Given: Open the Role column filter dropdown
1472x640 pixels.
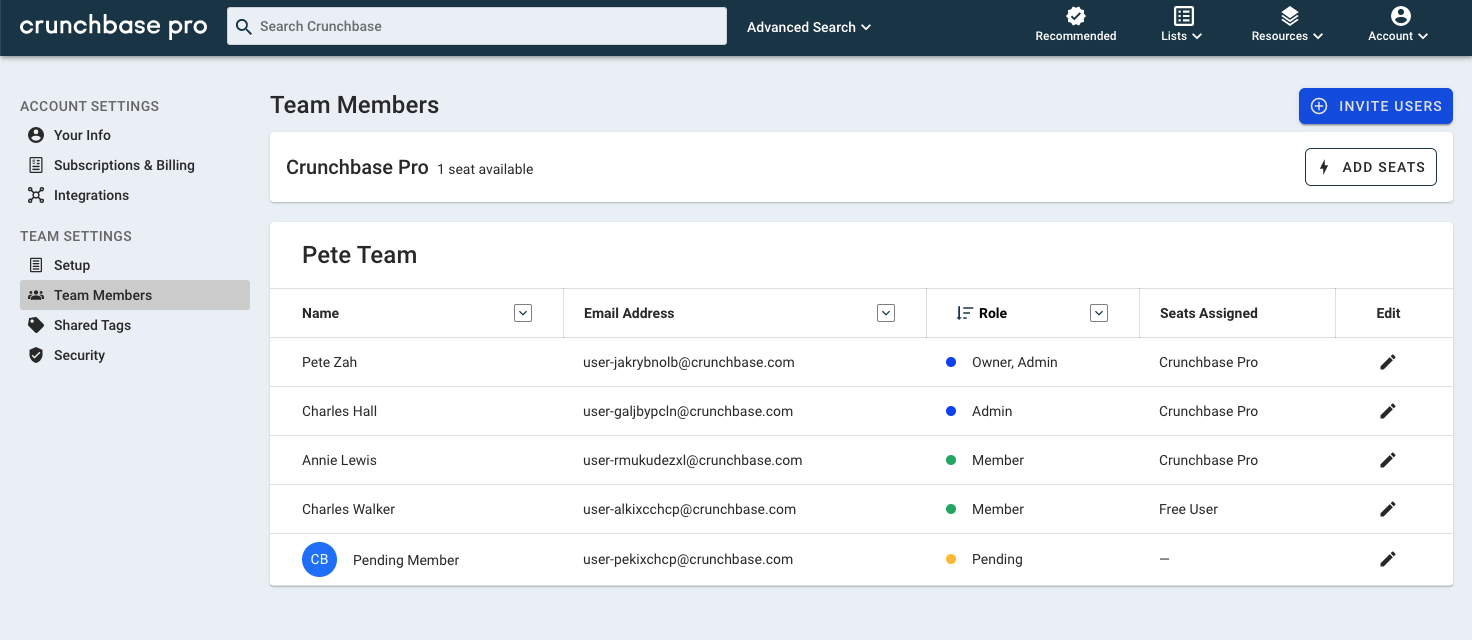Looking at the screenshot, I should click(1099, 313).
